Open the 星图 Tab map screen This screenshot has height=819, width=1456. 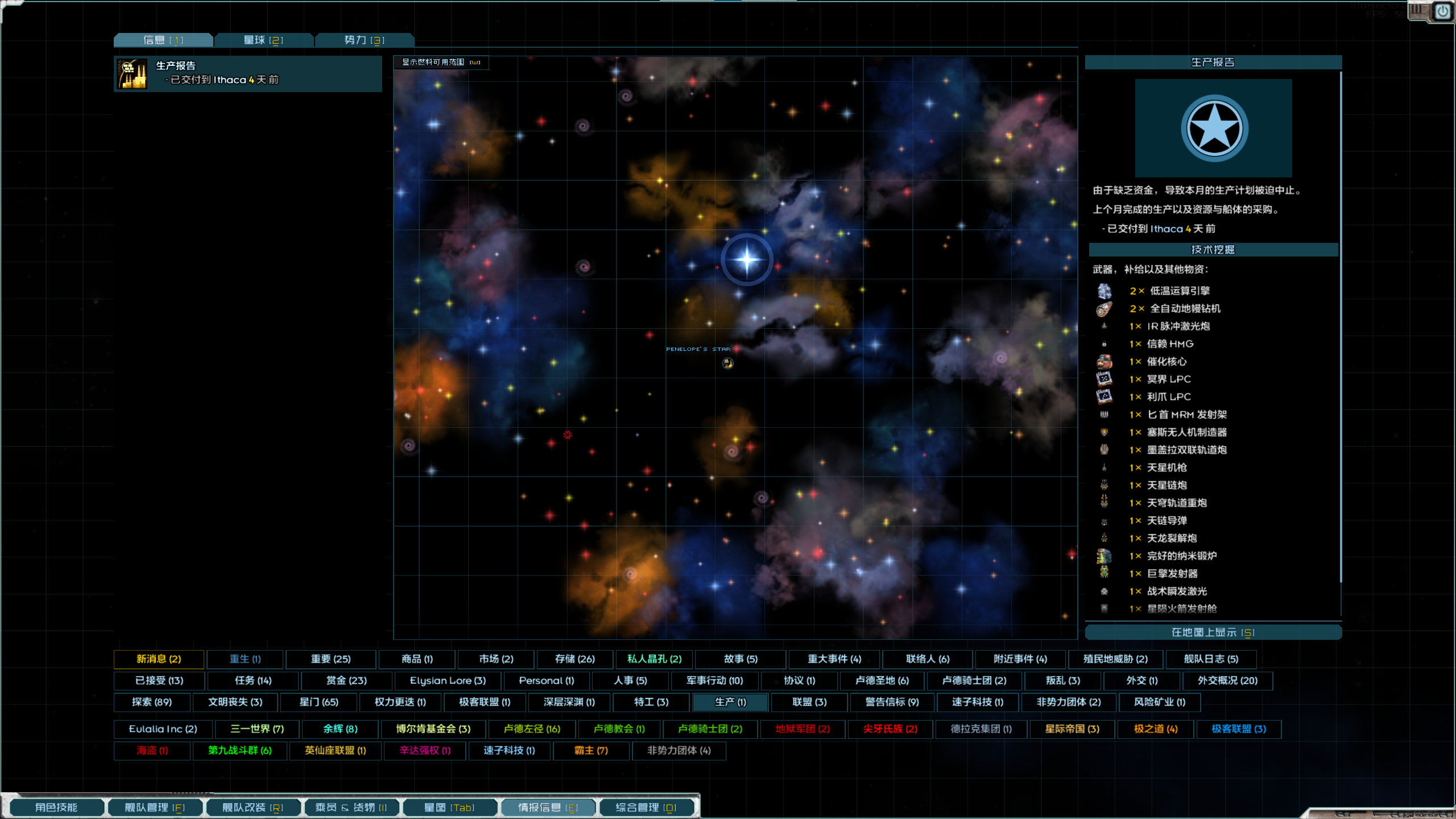pyautogui.click(x=449, y=808)
